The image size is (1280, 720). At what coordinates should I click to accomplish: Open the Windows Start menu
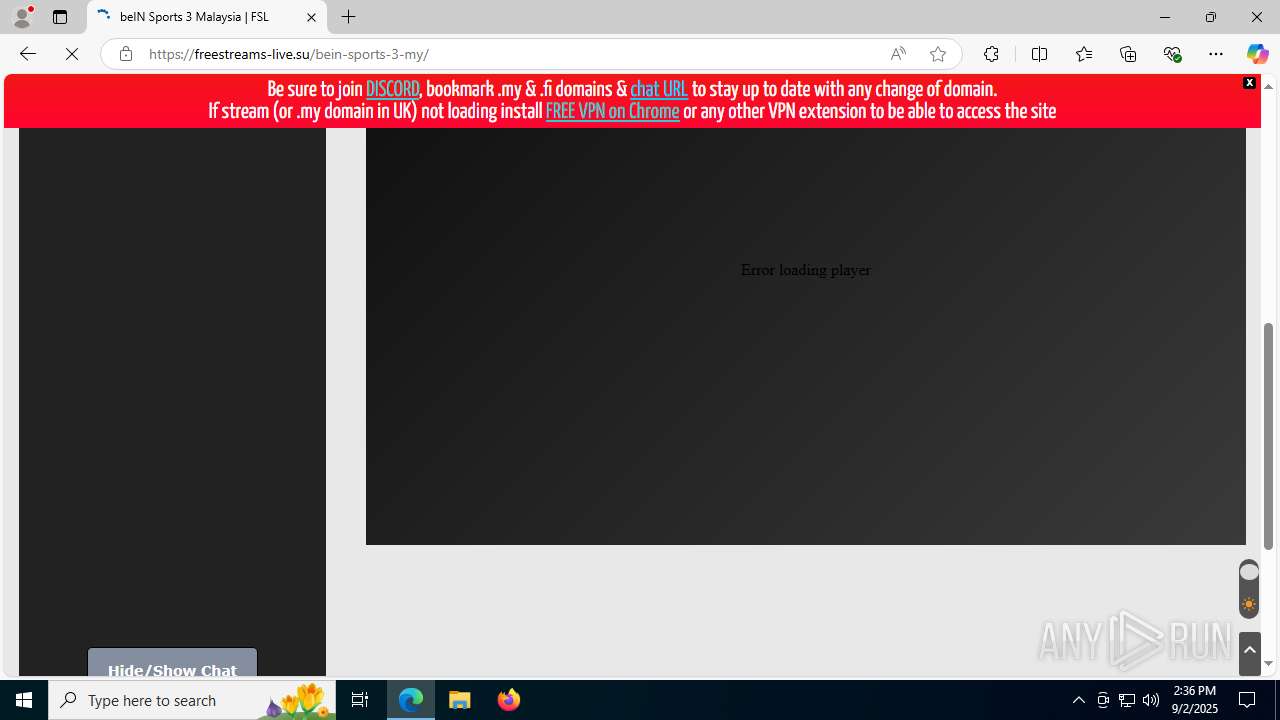pyautogui.click(x=24, y=700)
